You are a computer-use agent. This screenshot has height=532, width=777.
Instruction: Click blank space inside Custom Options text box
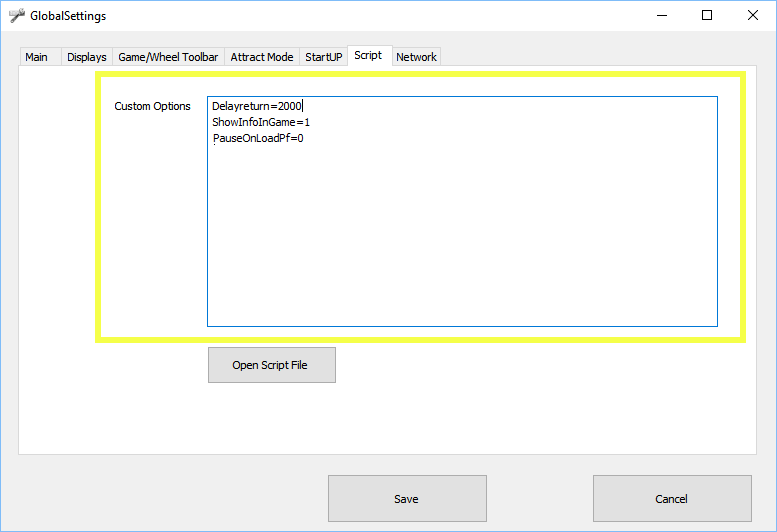(x=460, y=240)
